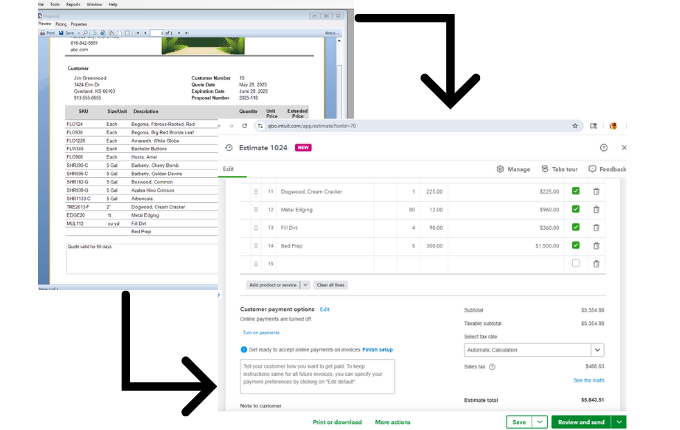The width and height of the screenshot is (680, 430).
Task: Uncheck tax checkbox on Metal Edging line
Action: pyautogui.click(x=575, y=209)
